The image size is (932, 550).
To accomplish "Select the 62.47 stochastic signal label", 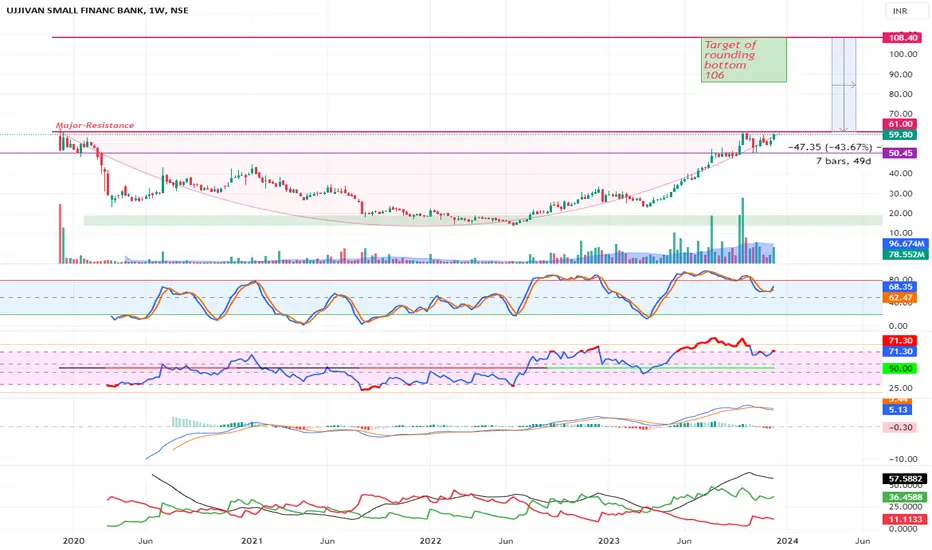I will click(x=900, y=297).
